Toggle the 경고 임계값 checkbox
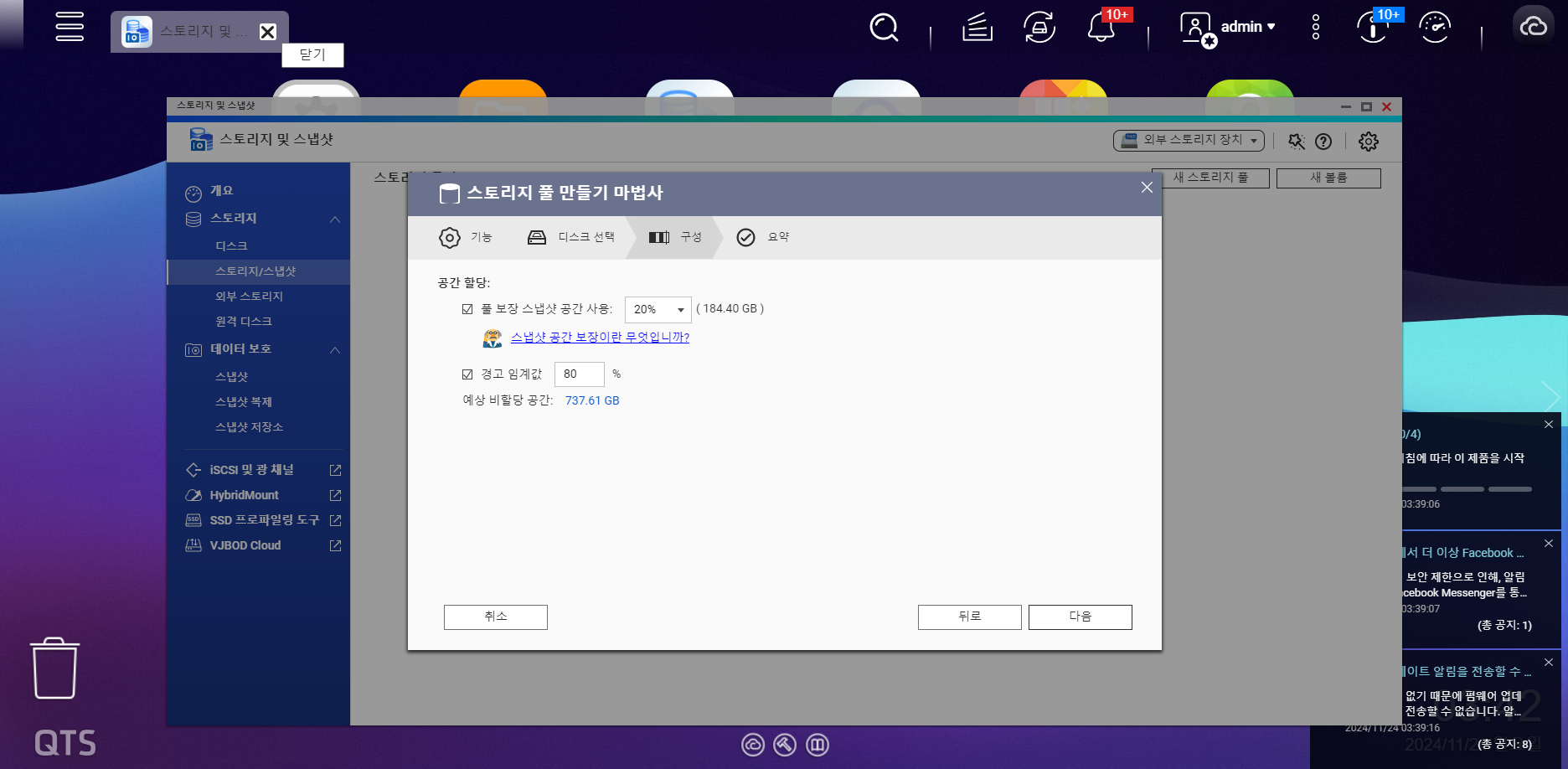The height and width of the screenshot is (769, 1568). coord(467,374)
